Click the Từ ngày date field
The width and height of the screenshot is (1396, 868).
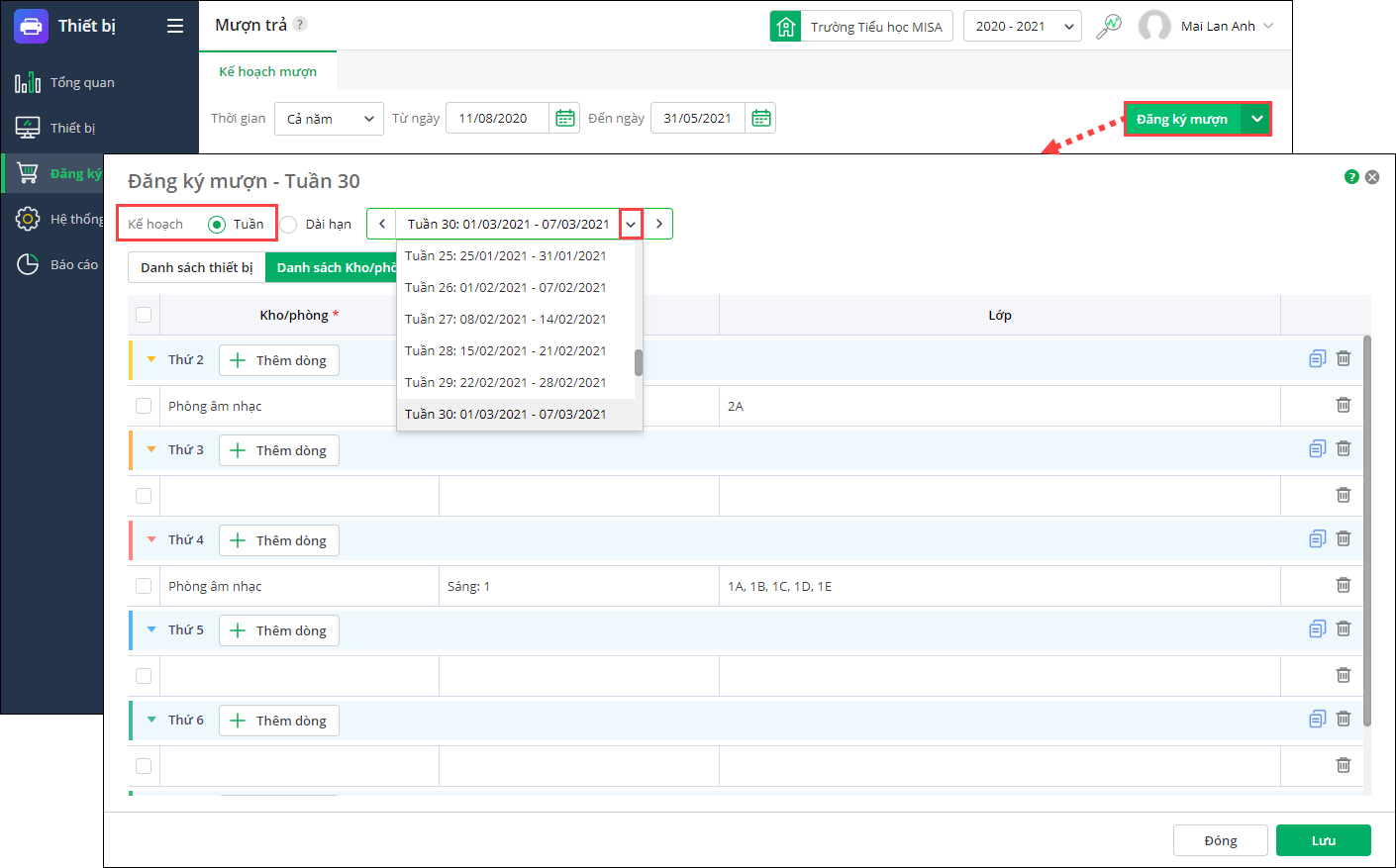point(497,118)
